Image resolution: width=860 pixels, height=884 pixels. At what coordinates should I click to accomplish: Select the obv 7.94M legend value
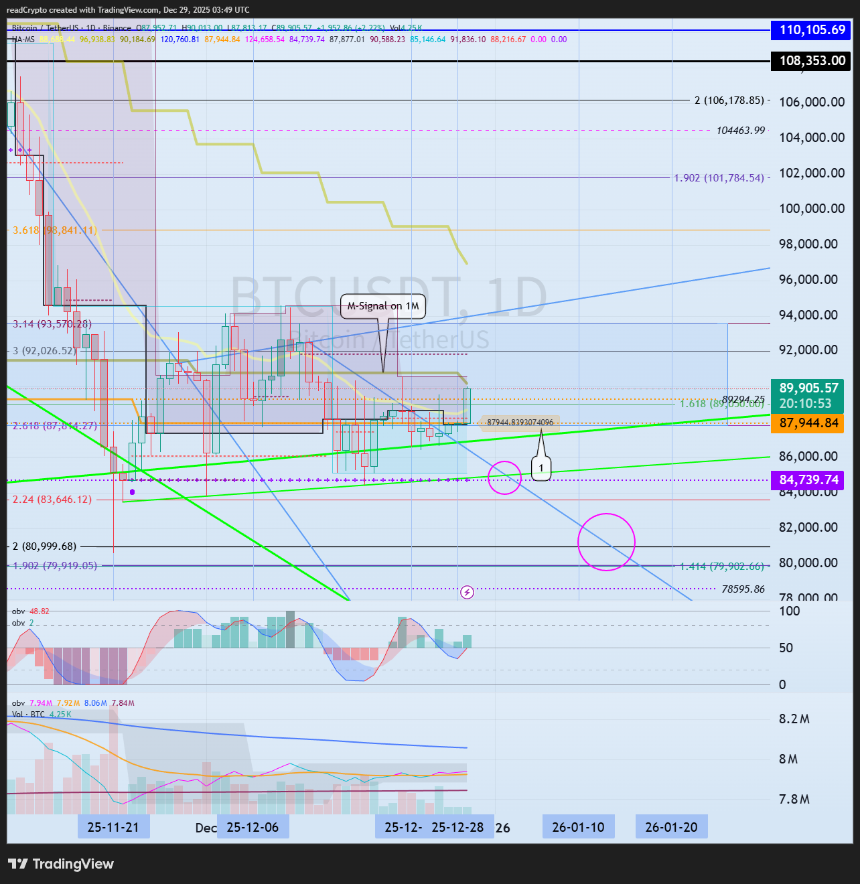point(41,703)
